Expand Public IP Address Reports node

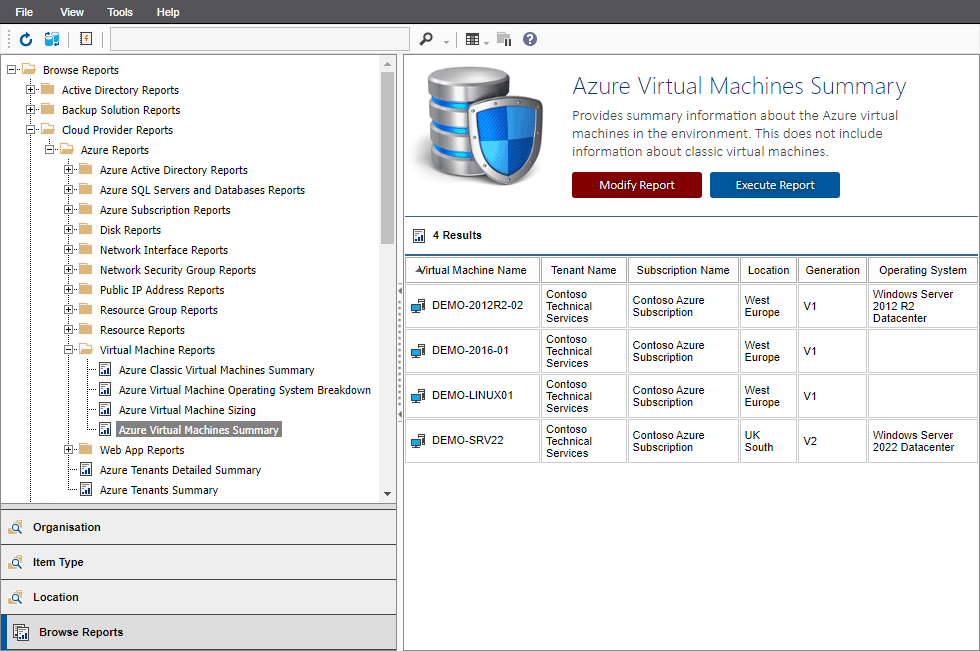[68, 290]
